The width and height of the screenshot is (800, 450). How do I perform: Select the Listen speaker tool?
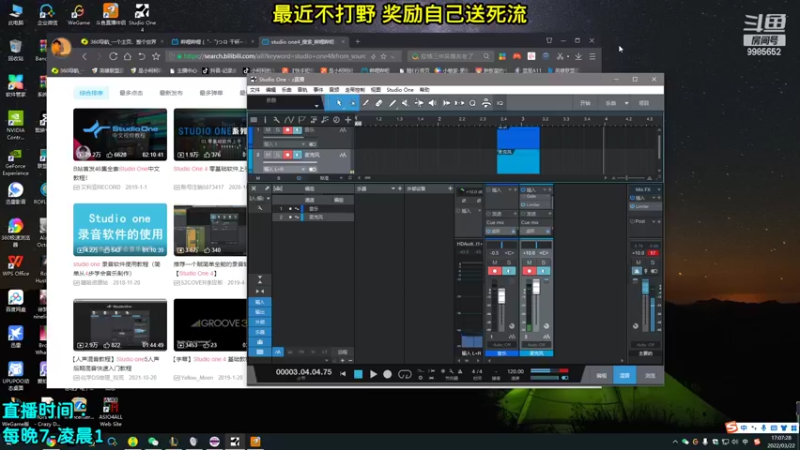pos(433,103)
